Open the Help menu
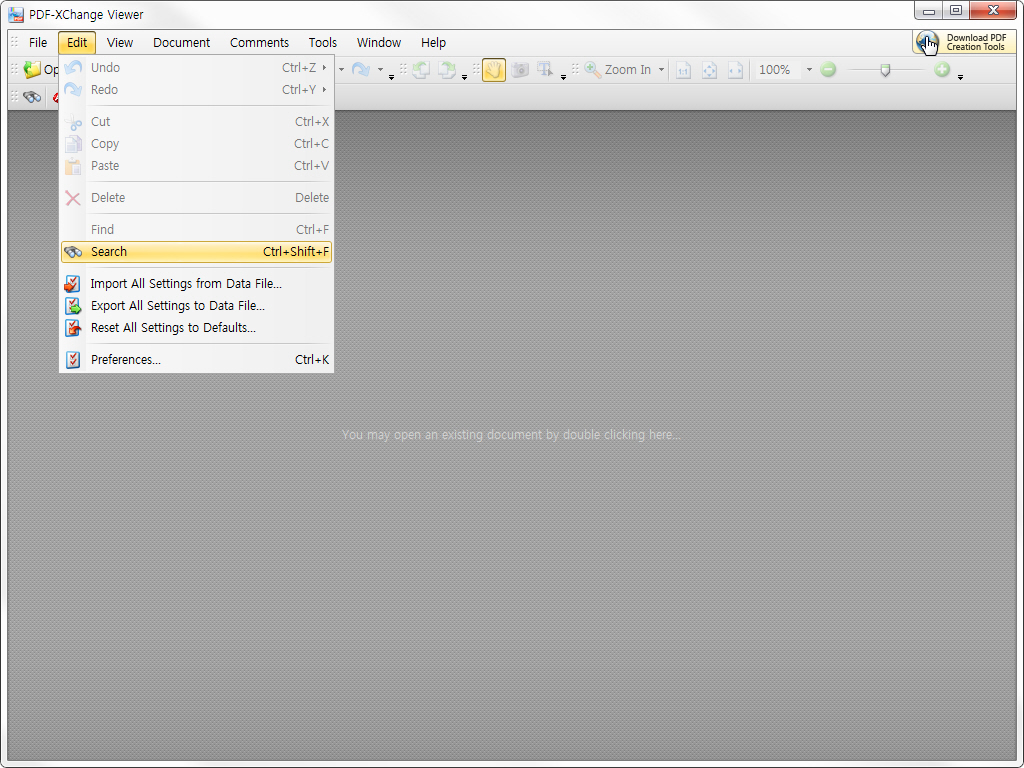The image size is (1024, 768). 433,42
